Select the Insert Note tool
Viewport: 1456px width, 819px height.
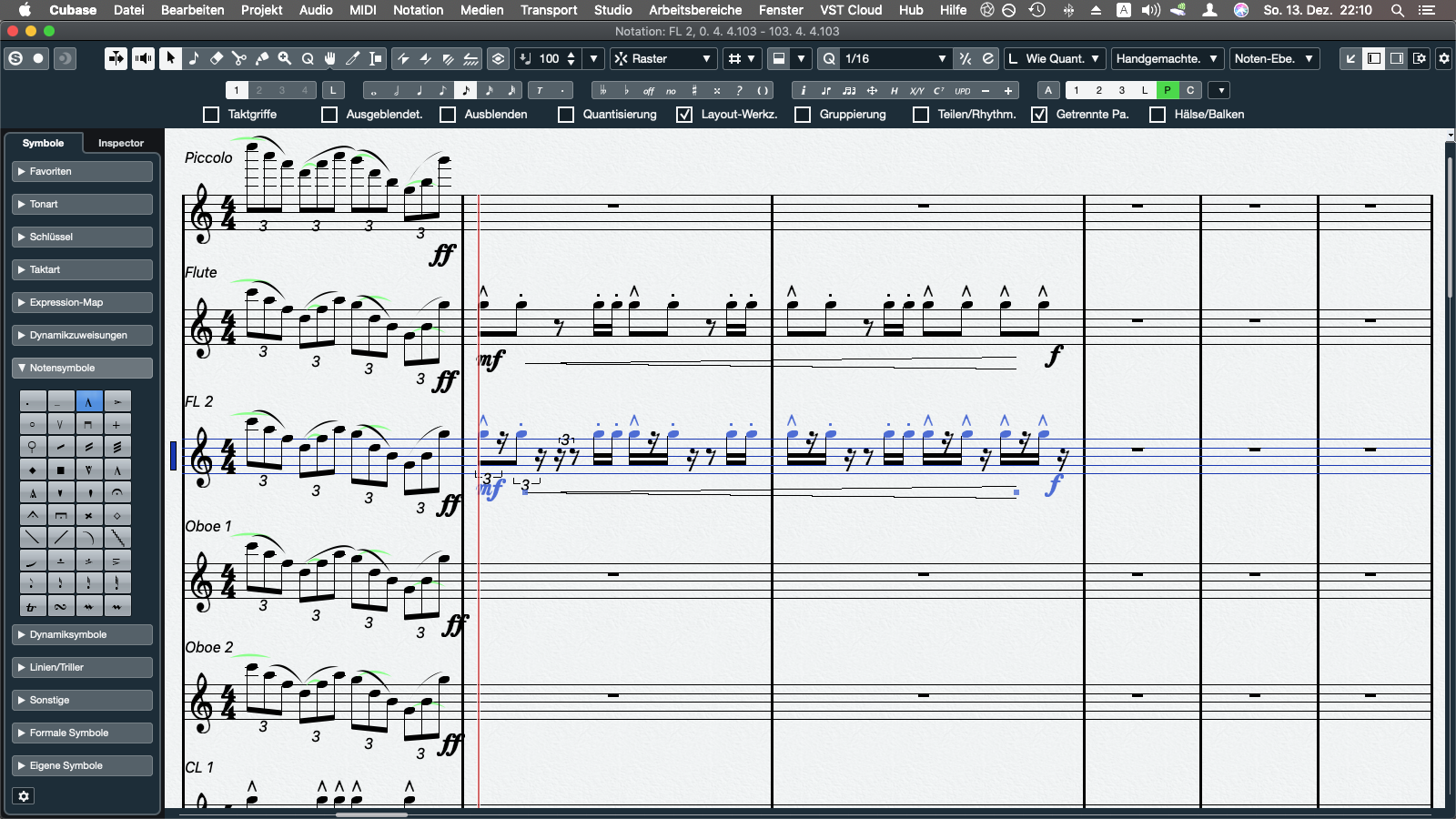click(x=194, y=58)
